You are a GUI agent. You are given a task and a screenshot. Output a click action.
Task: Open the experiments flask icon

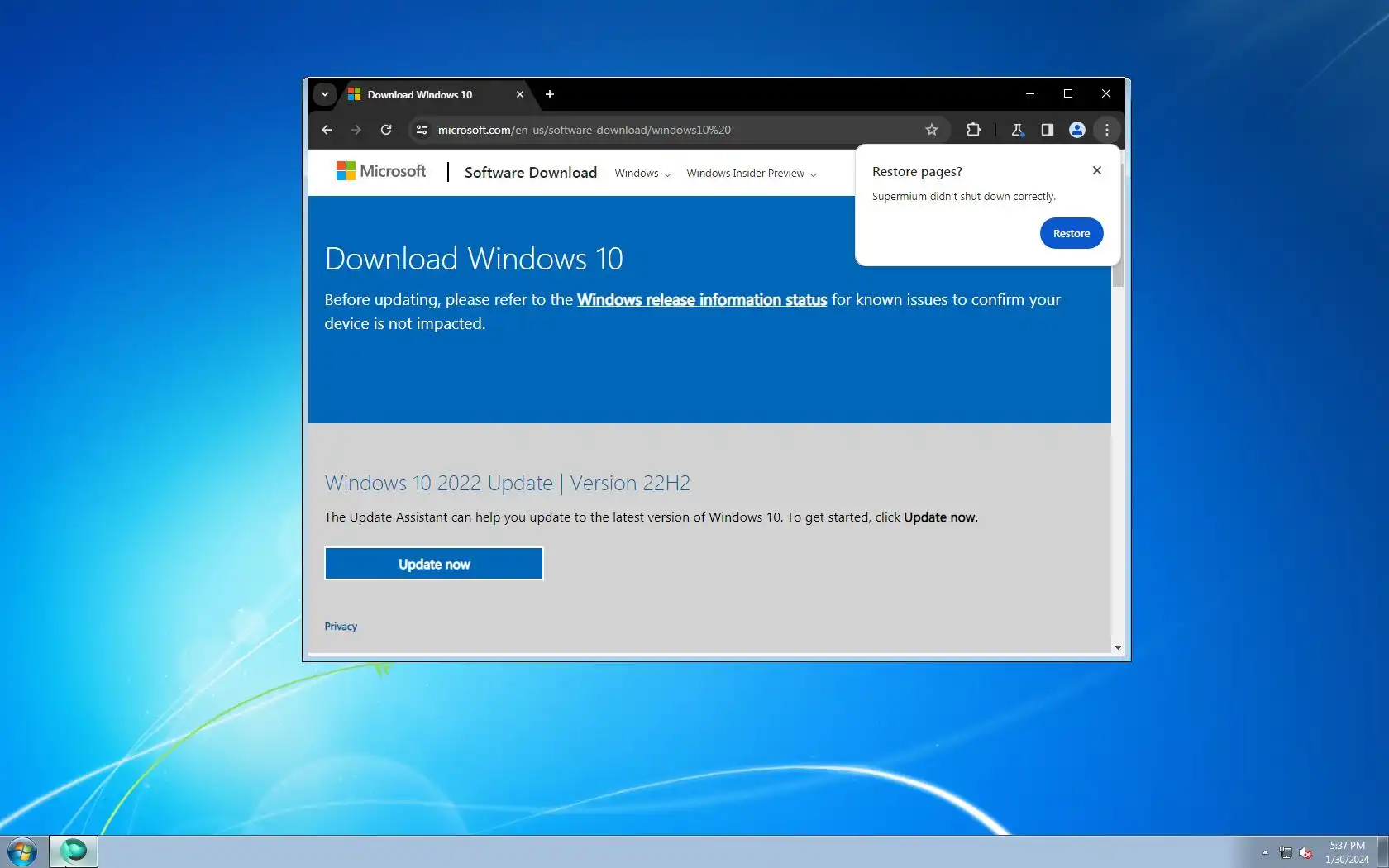[1018, 130]
